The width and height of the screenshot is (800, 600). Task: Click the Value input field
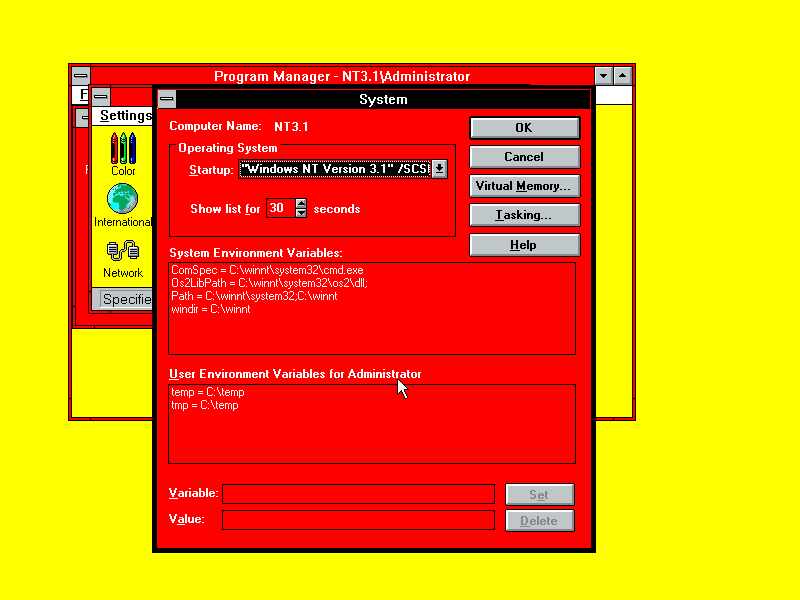point(358,520)
